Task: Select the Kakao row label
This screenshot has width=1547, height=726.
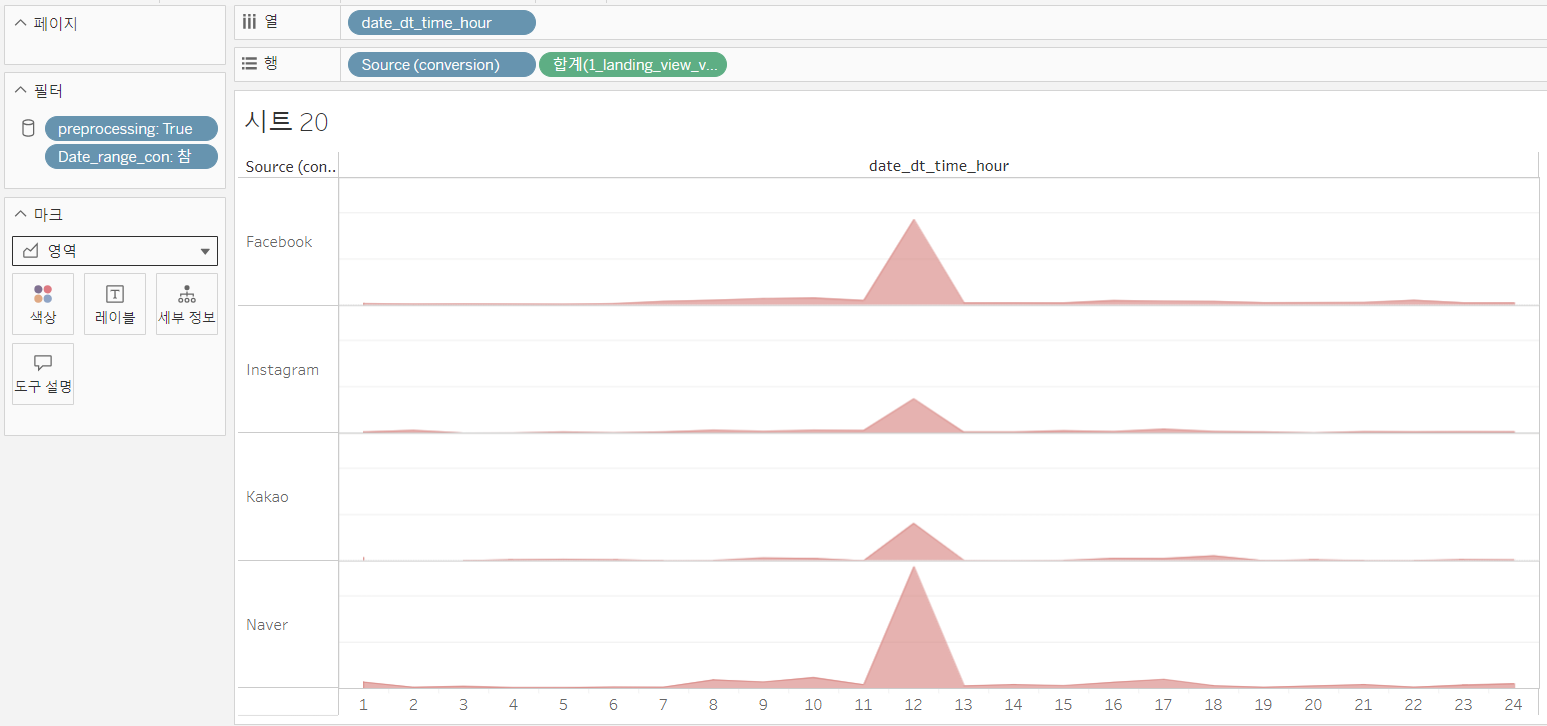Action: [x=267, y=497]
